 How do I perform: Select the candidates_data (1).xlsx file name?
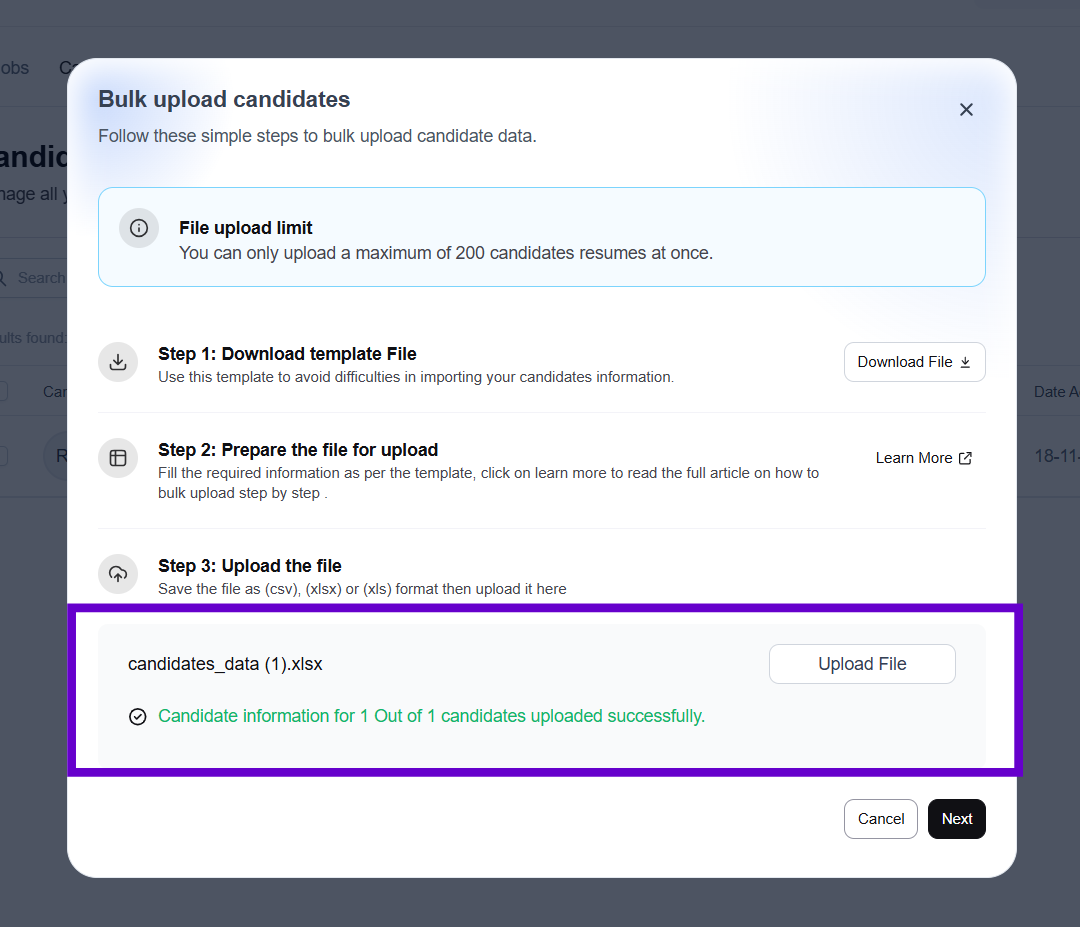pos(225,664)
